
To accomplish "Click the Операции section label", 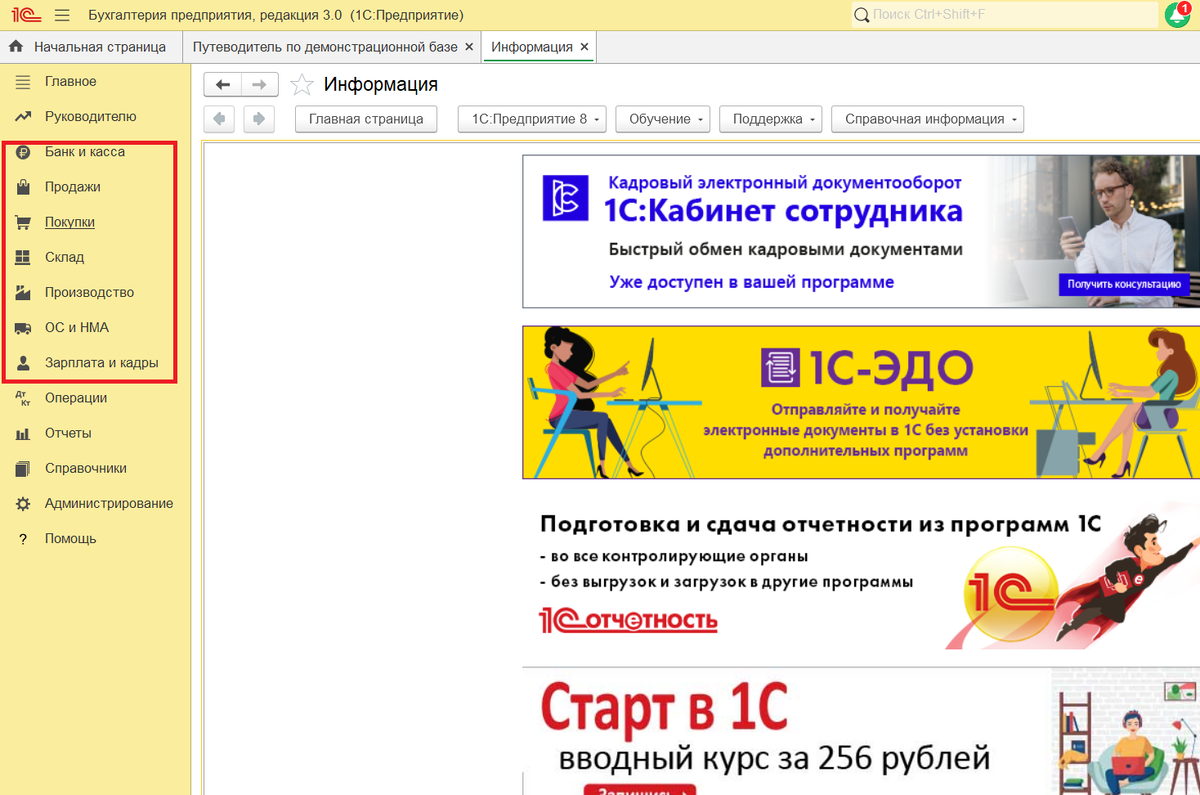I will coord(76,398).
